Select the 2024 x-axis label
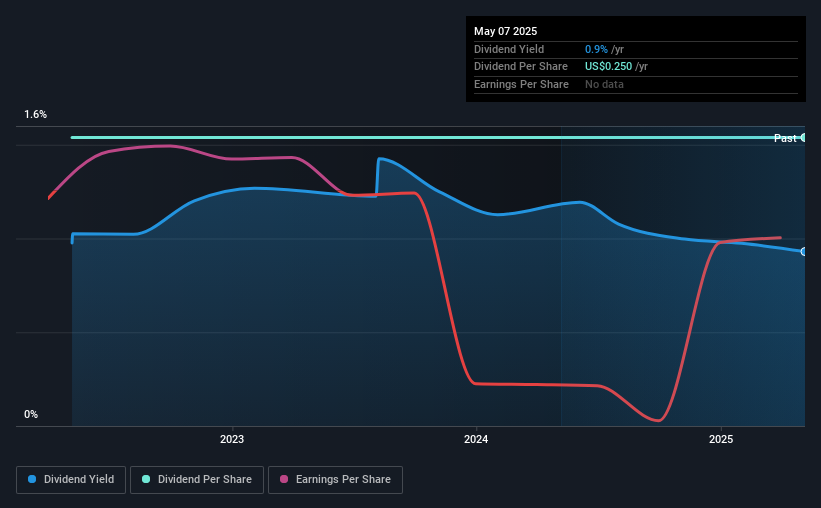Viewport: 821px width, 508px height. (x=476, y=439)
